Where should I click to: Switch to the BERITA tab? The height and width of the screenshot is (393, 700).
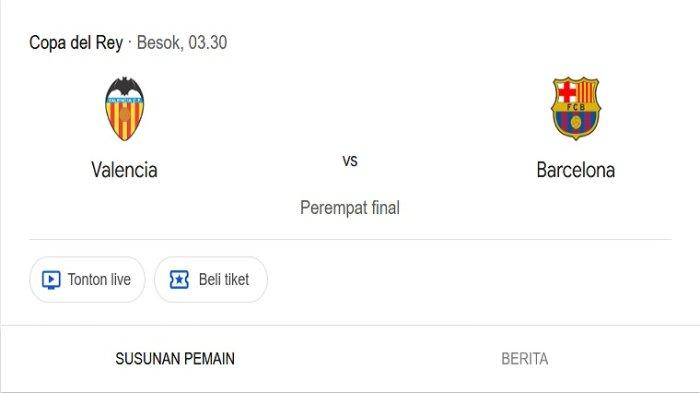[525, 359]
